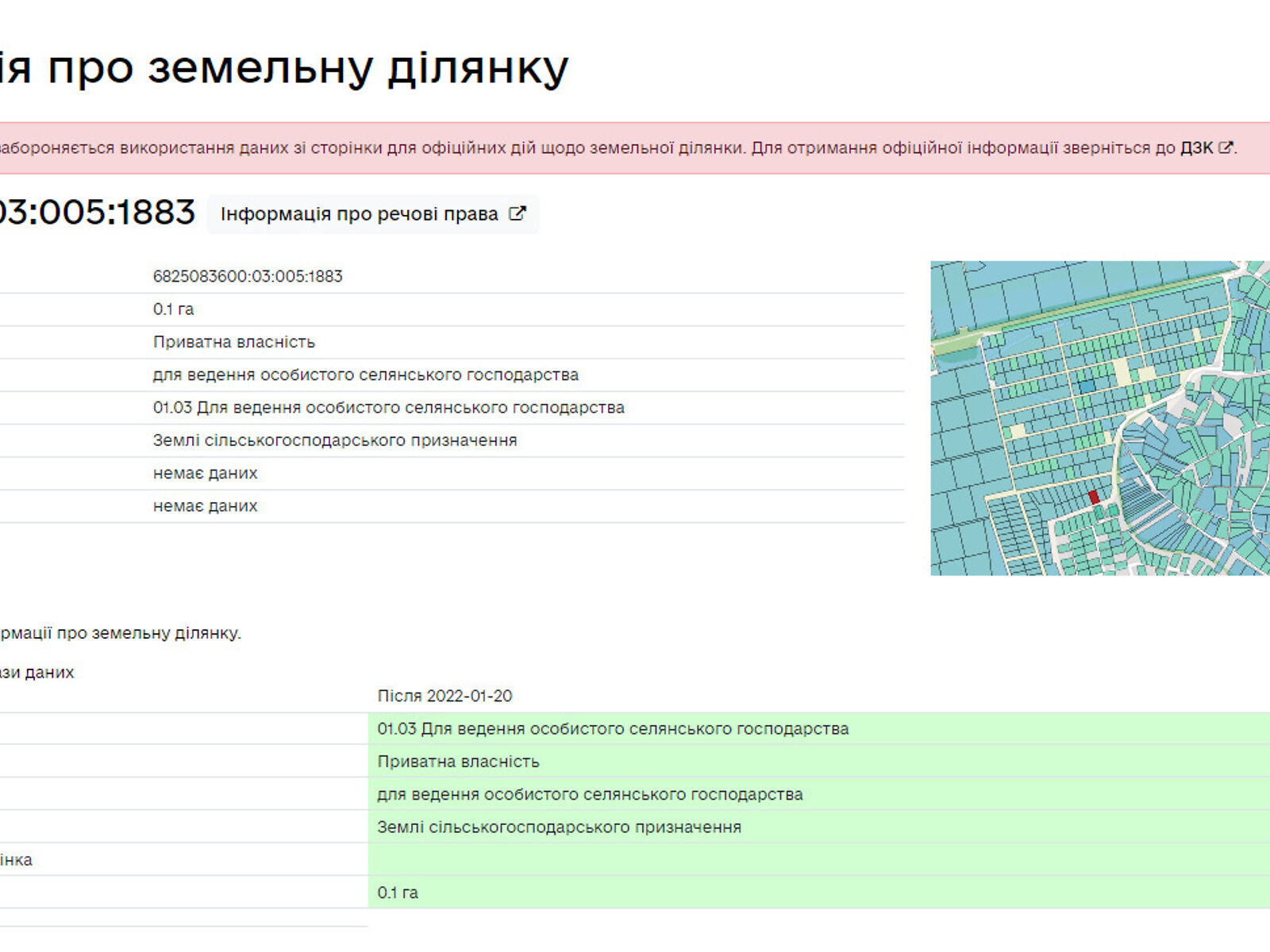
Task: Click the first немає даних value
Action: click(205, 473)
